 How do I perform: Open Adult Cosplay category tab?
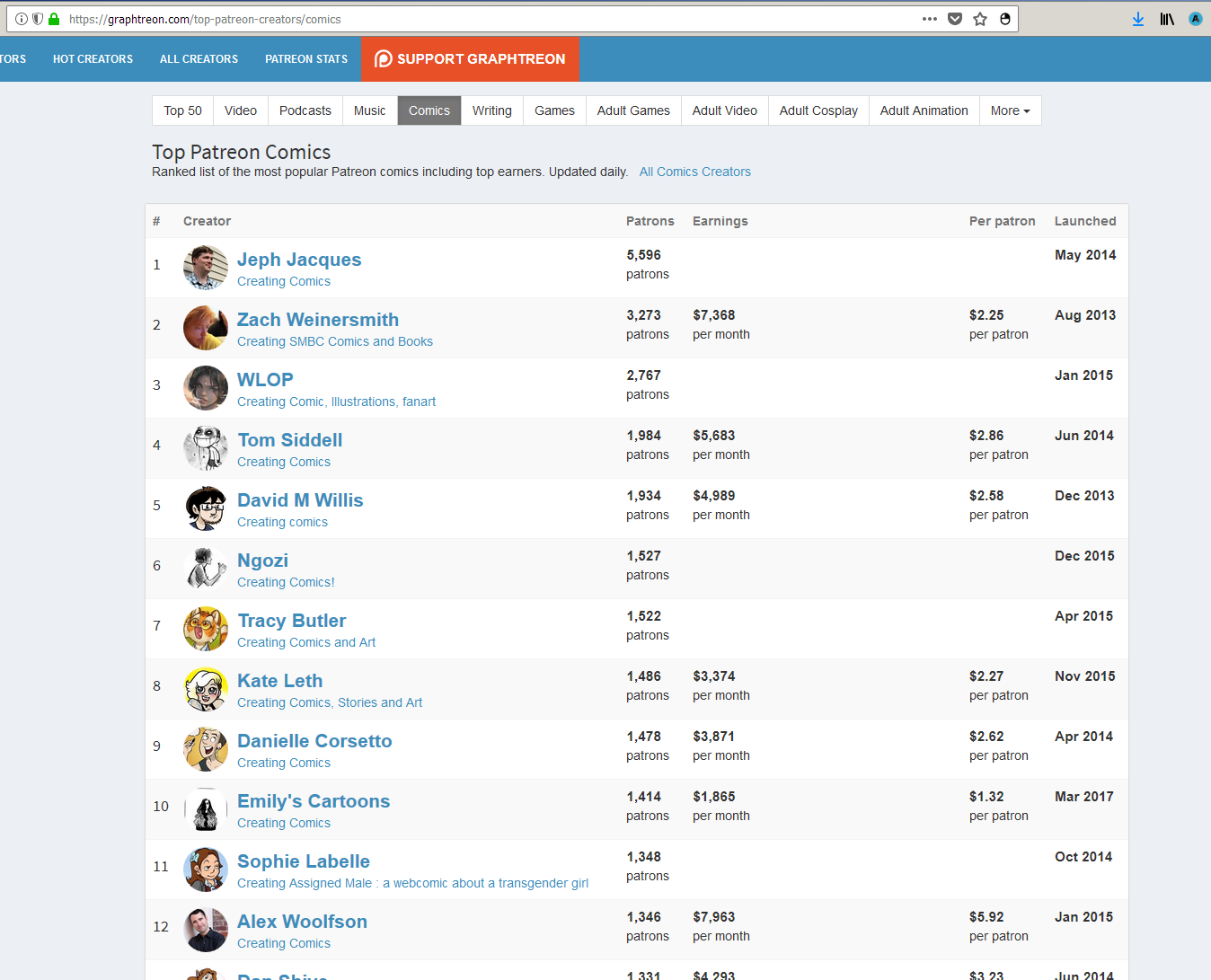818,110
